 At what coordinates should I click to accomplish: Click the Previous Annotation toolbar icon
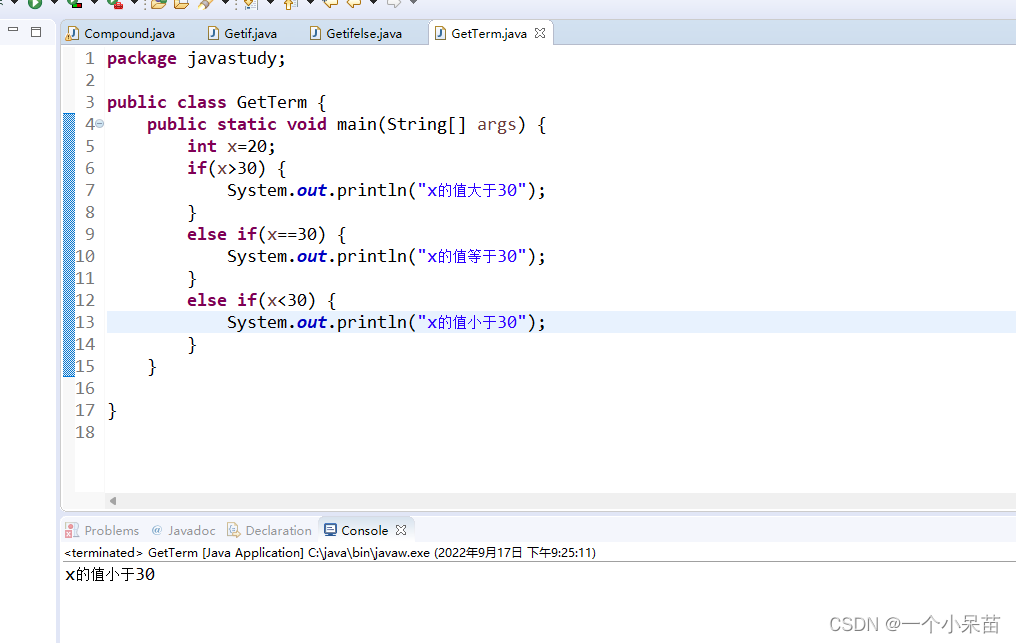point(290,4)
